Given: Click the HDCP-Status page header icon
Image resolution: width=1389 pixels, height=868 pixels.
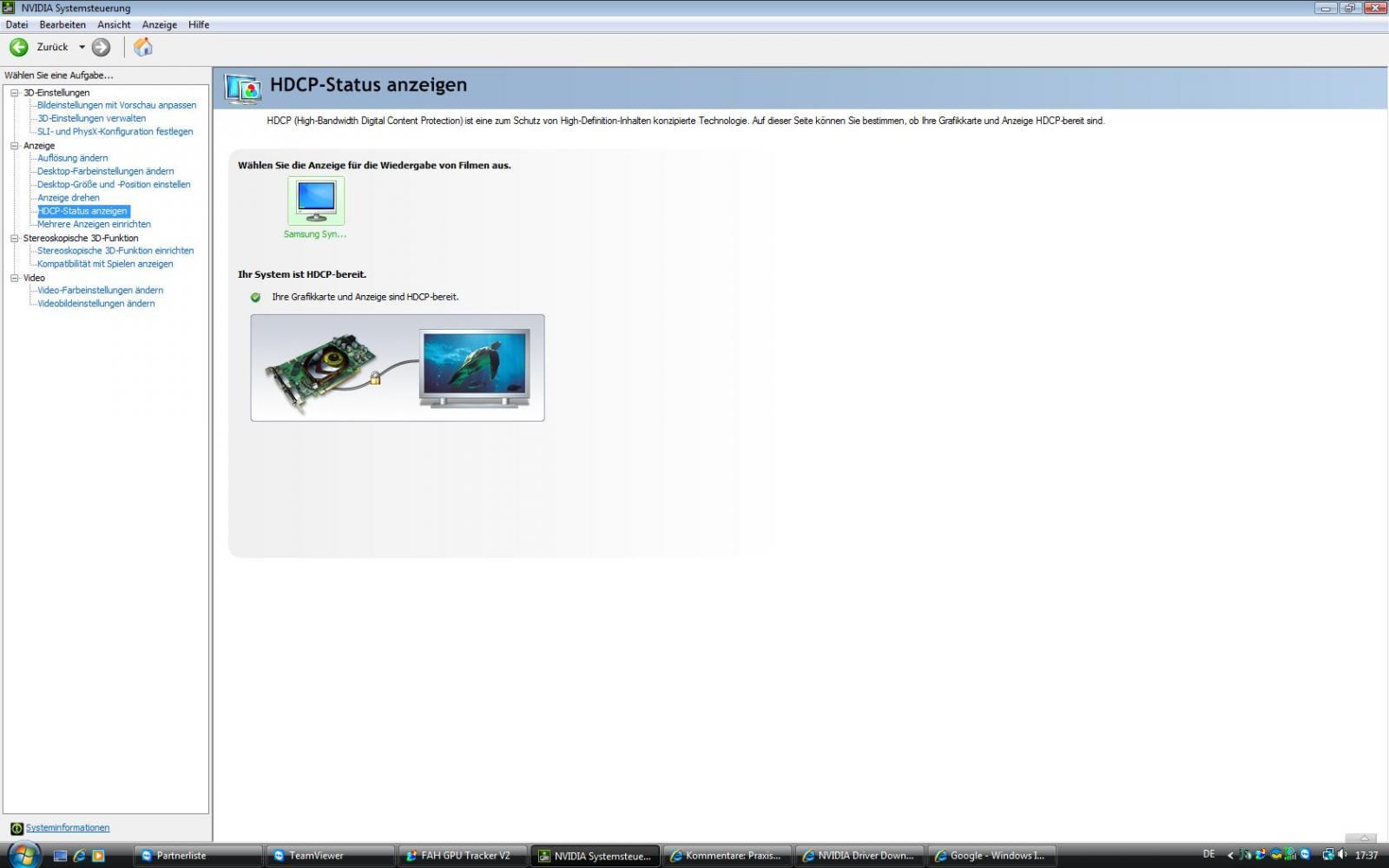Looking at the screenshot, I should tap(243, 89).
